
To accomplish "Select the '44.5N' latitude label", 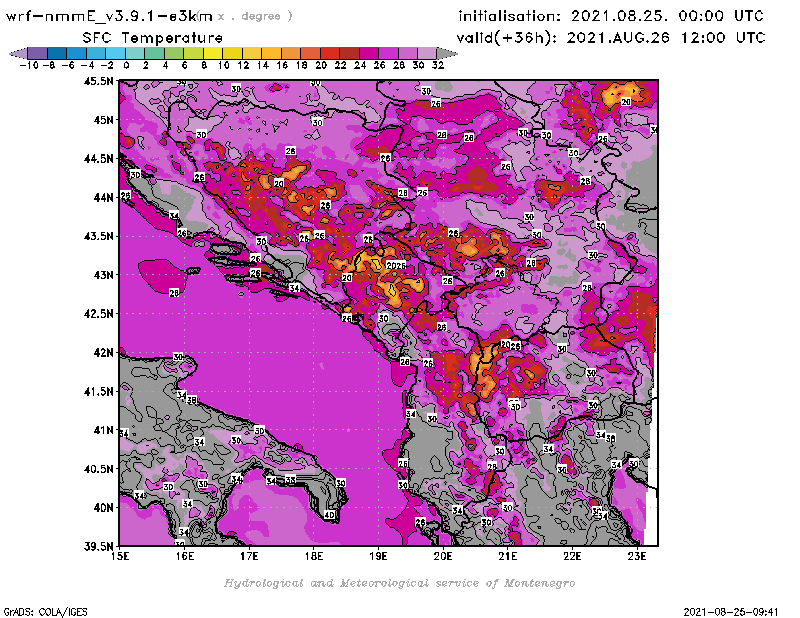I will (98, 159).
